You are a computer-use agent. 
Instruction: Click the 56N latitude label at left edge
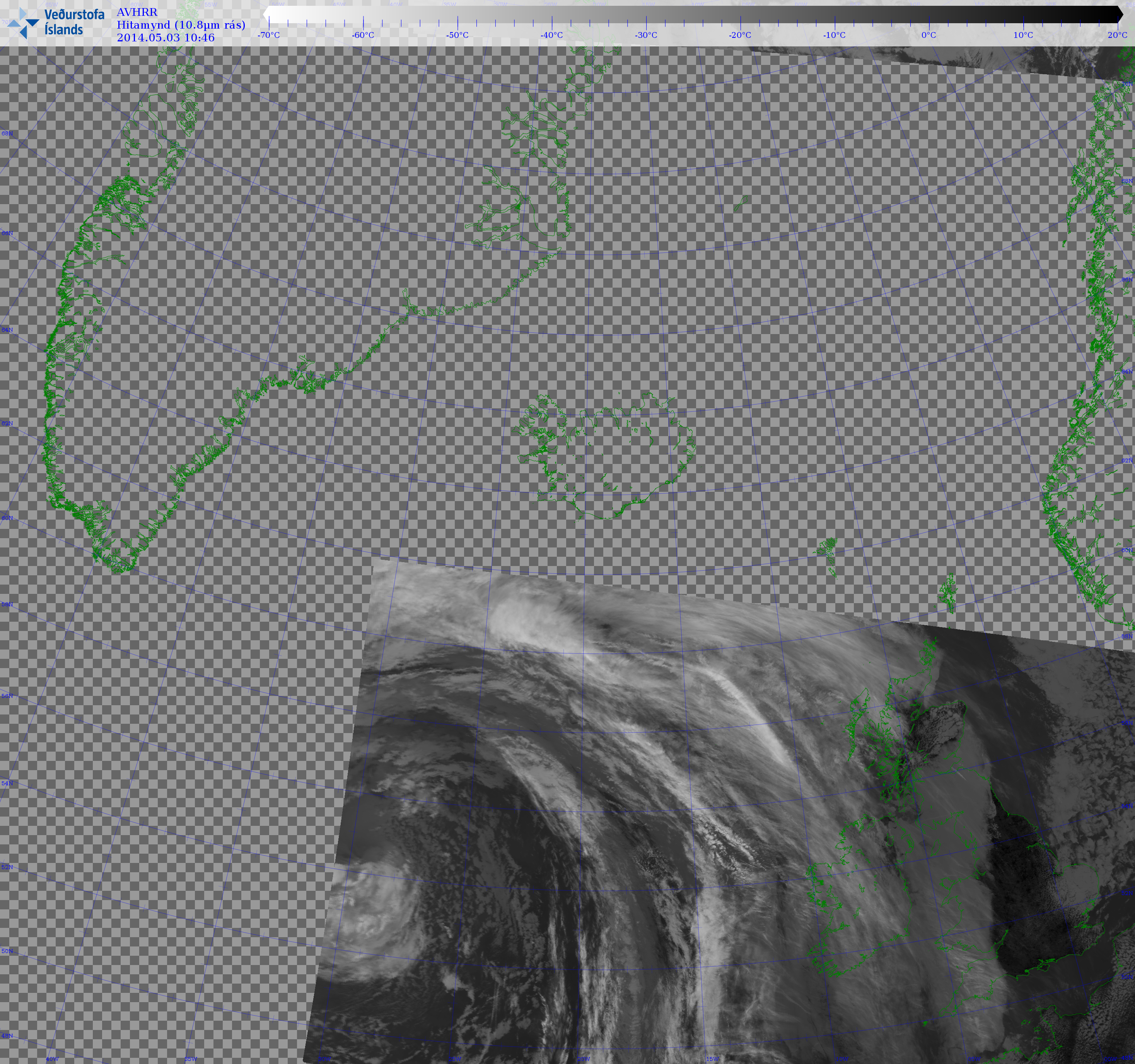pos(6,696)
